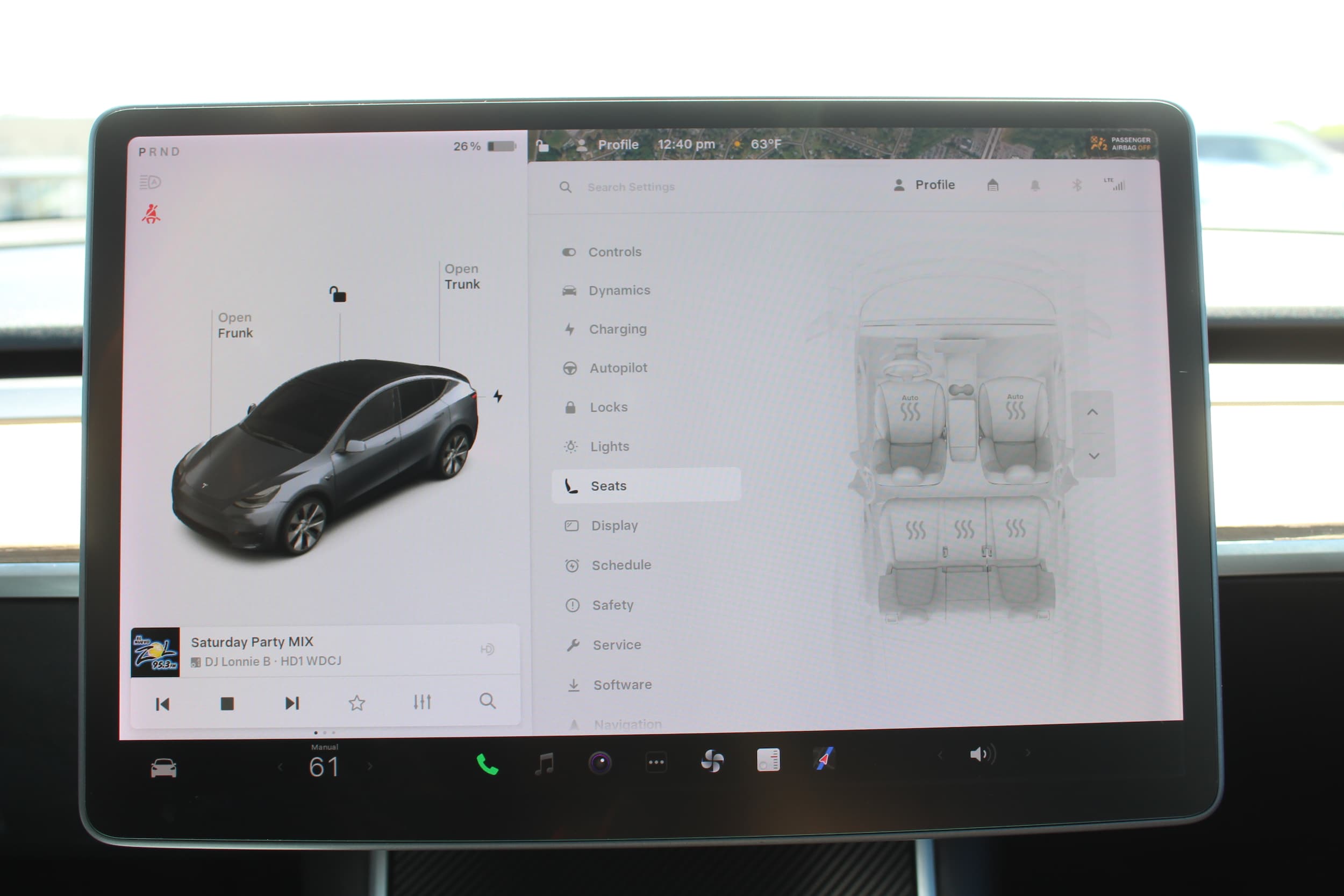Open the Autopilot settings menu
1344x896 pixels.
[618, 368]
